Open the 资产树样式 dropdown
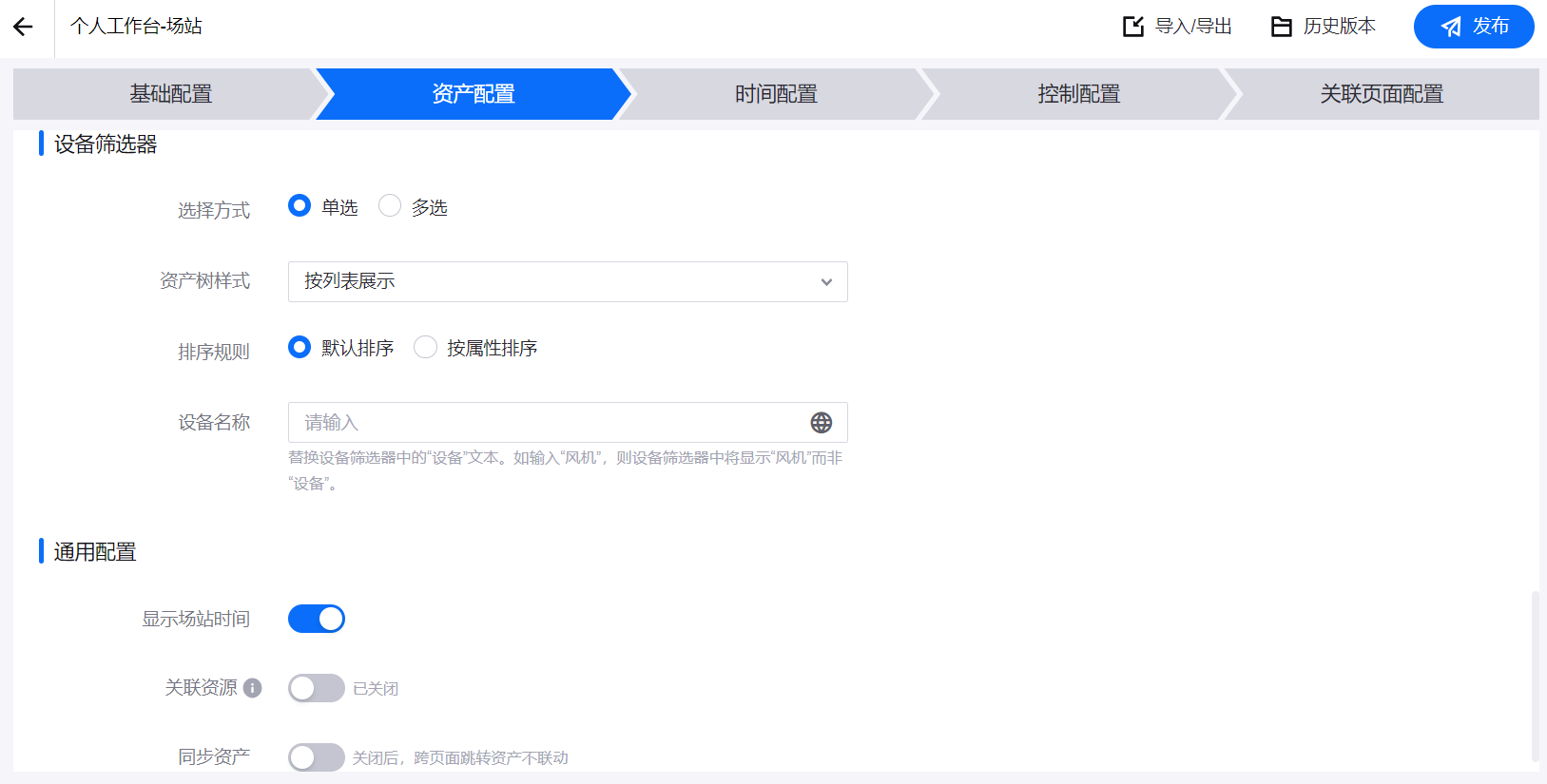This screenshot has height=784, width=1547. (568, 282)
